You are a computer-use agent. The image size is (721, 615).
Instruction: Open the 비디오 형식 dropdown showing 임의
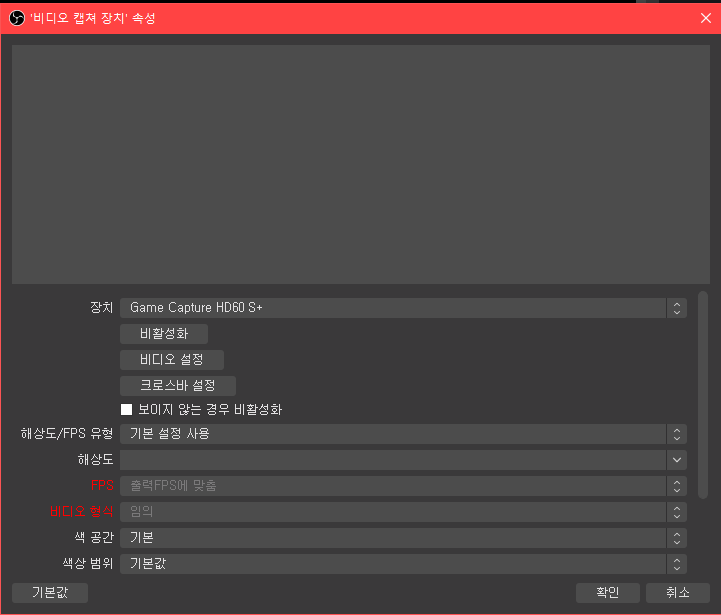point(403,512)
